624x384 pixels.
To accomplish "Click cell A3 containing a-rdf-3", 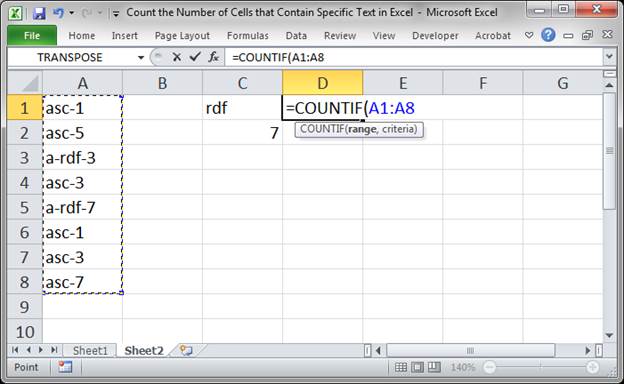I will point(82,158).
